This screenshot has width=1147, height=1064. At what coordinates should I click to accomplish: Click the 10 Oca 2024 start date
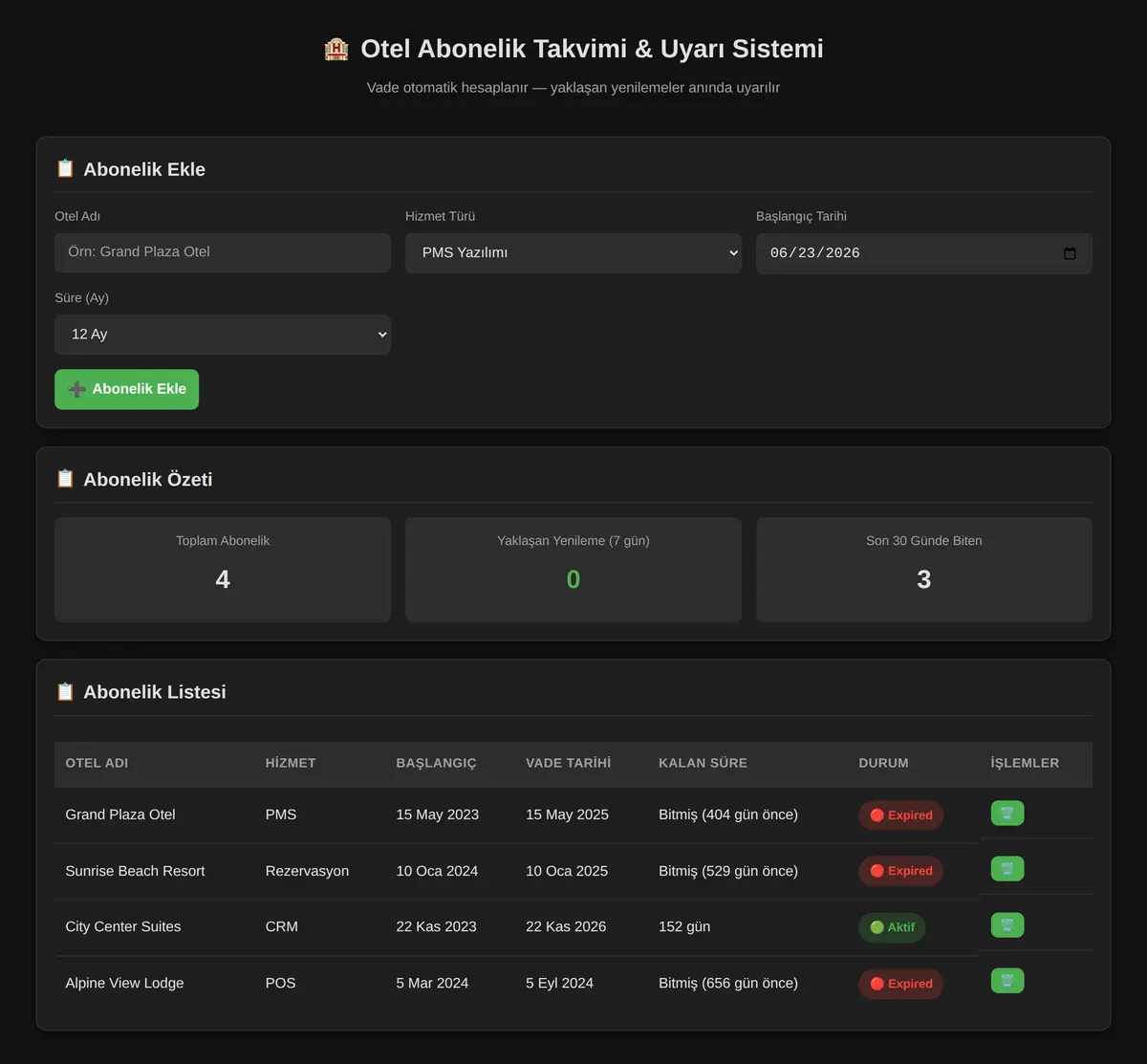(x=437, y=871)
